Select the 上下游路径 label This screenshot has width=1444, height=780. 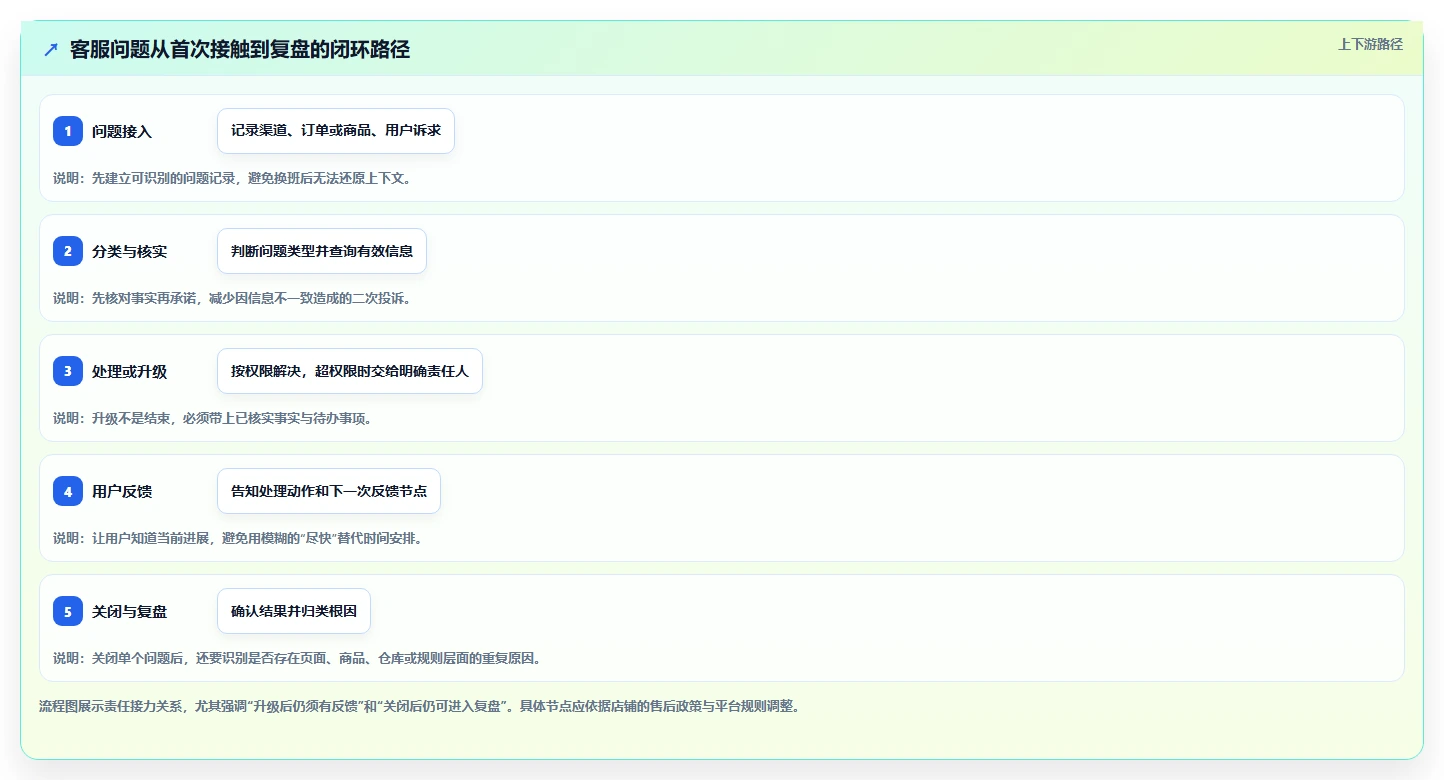click(x=1370, y=44)
